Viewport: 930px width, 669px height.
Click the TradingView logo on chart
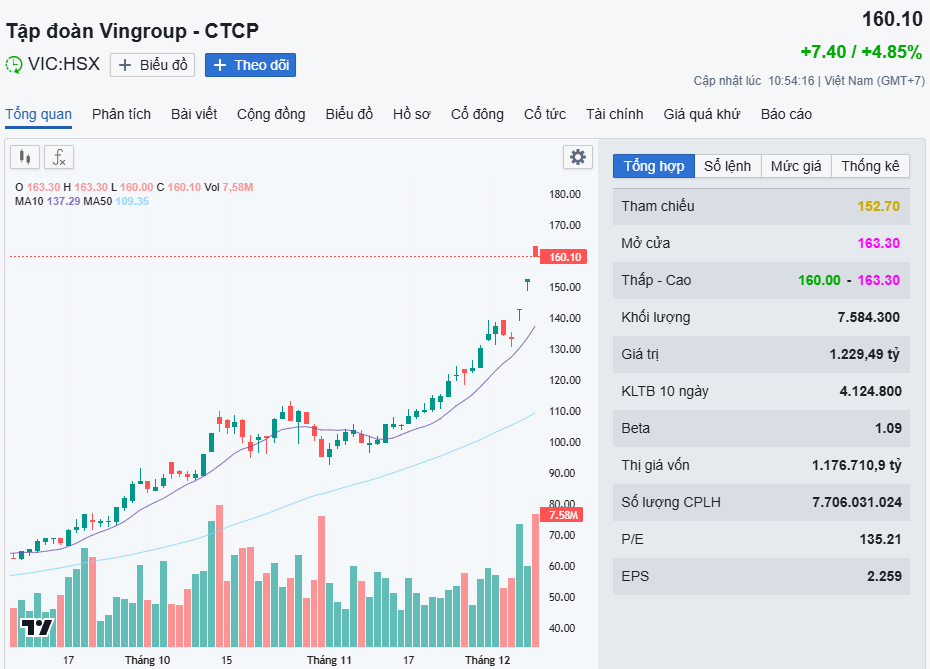tap(37, 628)
